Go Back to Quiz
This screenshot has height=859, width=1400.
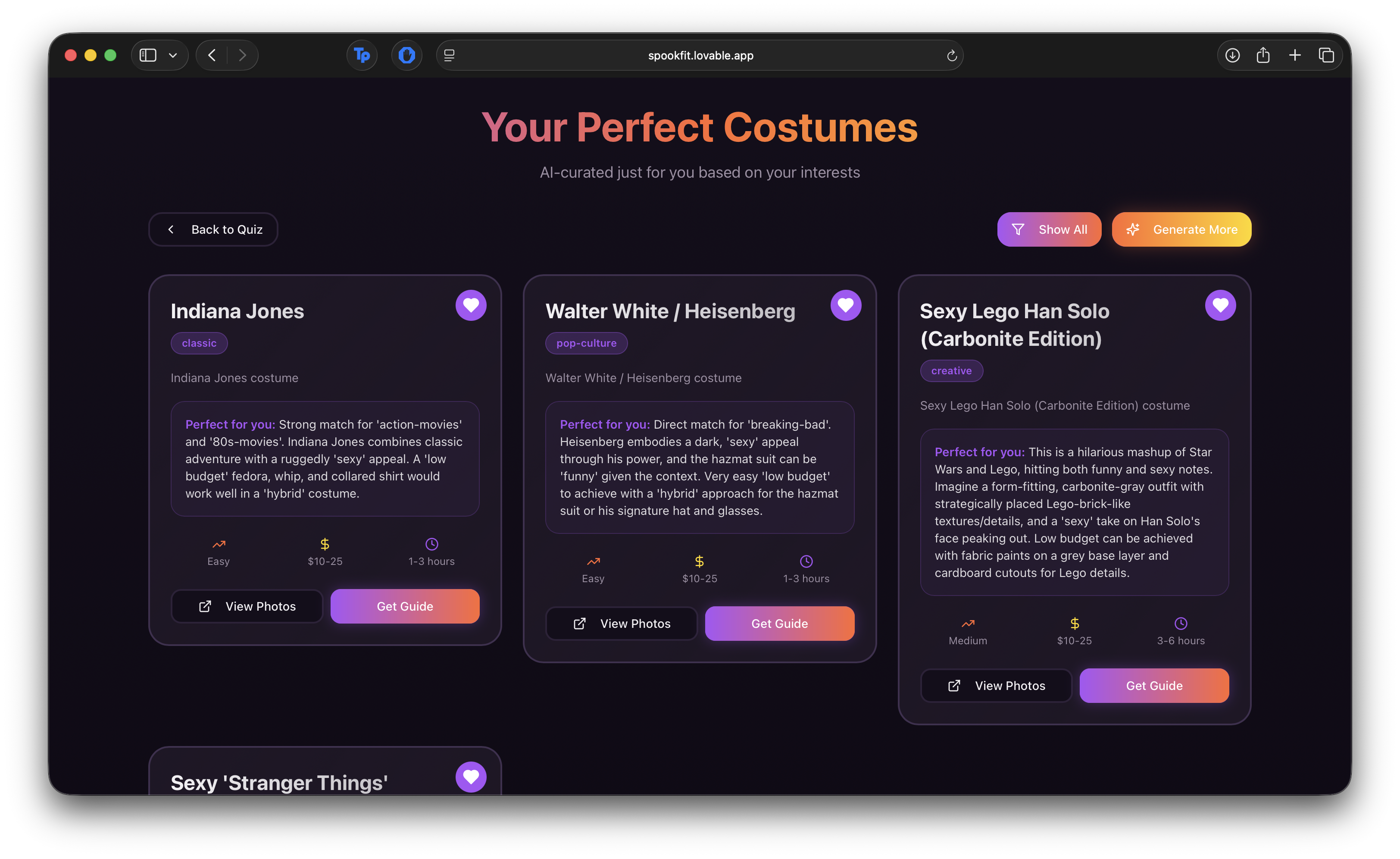tap(213, 230)
